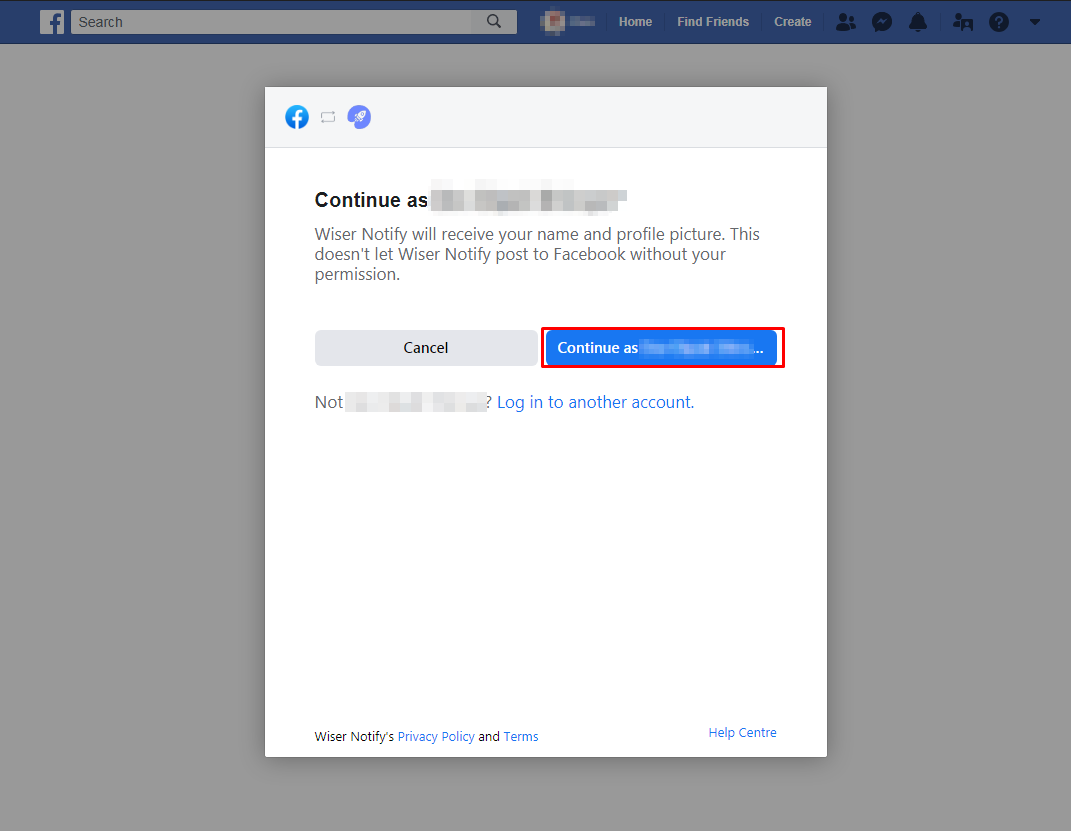Screen dimensions: 1071x831
Task: Open the Quick Help question mark icon
Action: click(x=999, y=22)
